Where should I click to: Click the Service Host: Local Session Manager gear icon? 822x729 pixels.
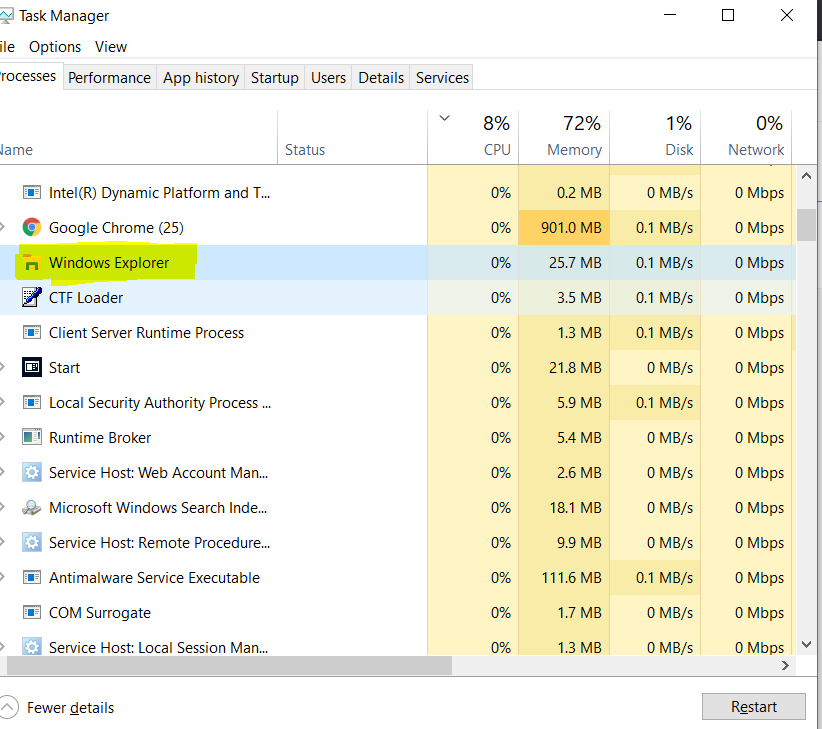[31, 647]
